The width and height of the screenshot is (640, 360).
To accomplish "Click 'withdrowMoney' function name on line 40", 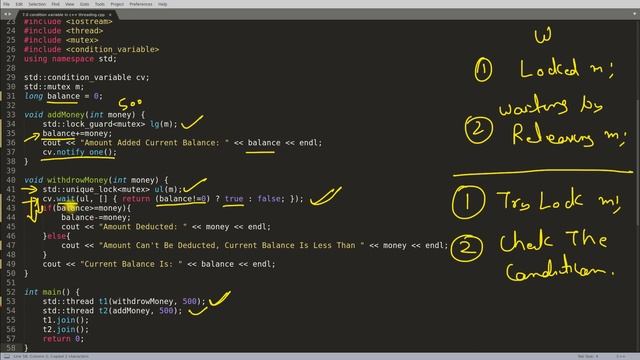I will [78, 180].
